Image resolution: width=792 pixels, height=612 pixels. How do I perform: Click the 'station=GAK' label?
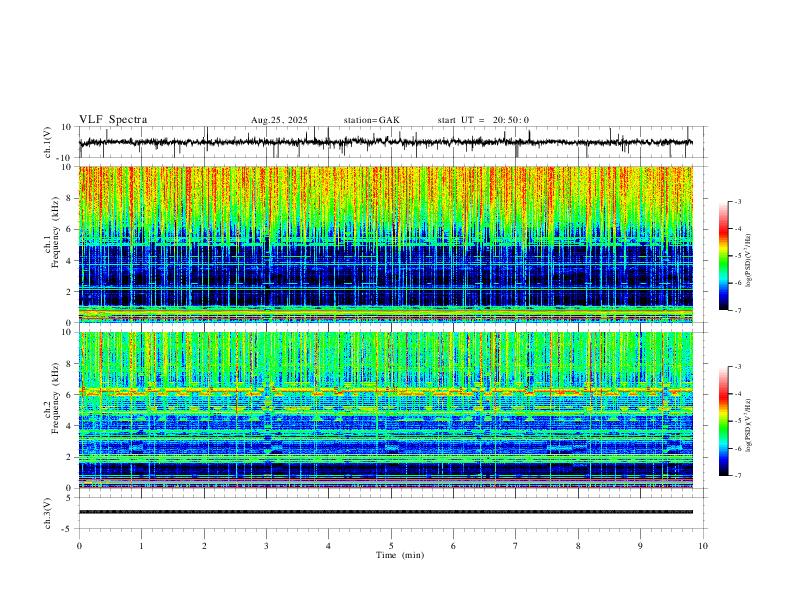(x=371, y=120)
